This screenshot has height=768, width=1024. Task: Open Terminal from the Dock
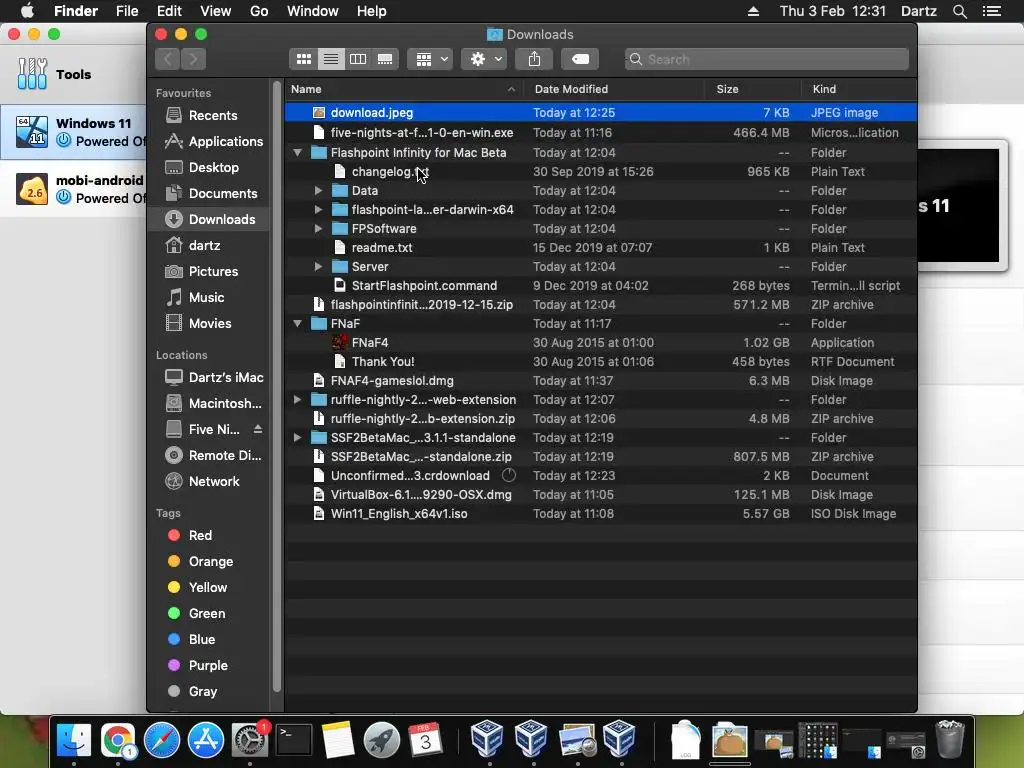pos(294,741)
